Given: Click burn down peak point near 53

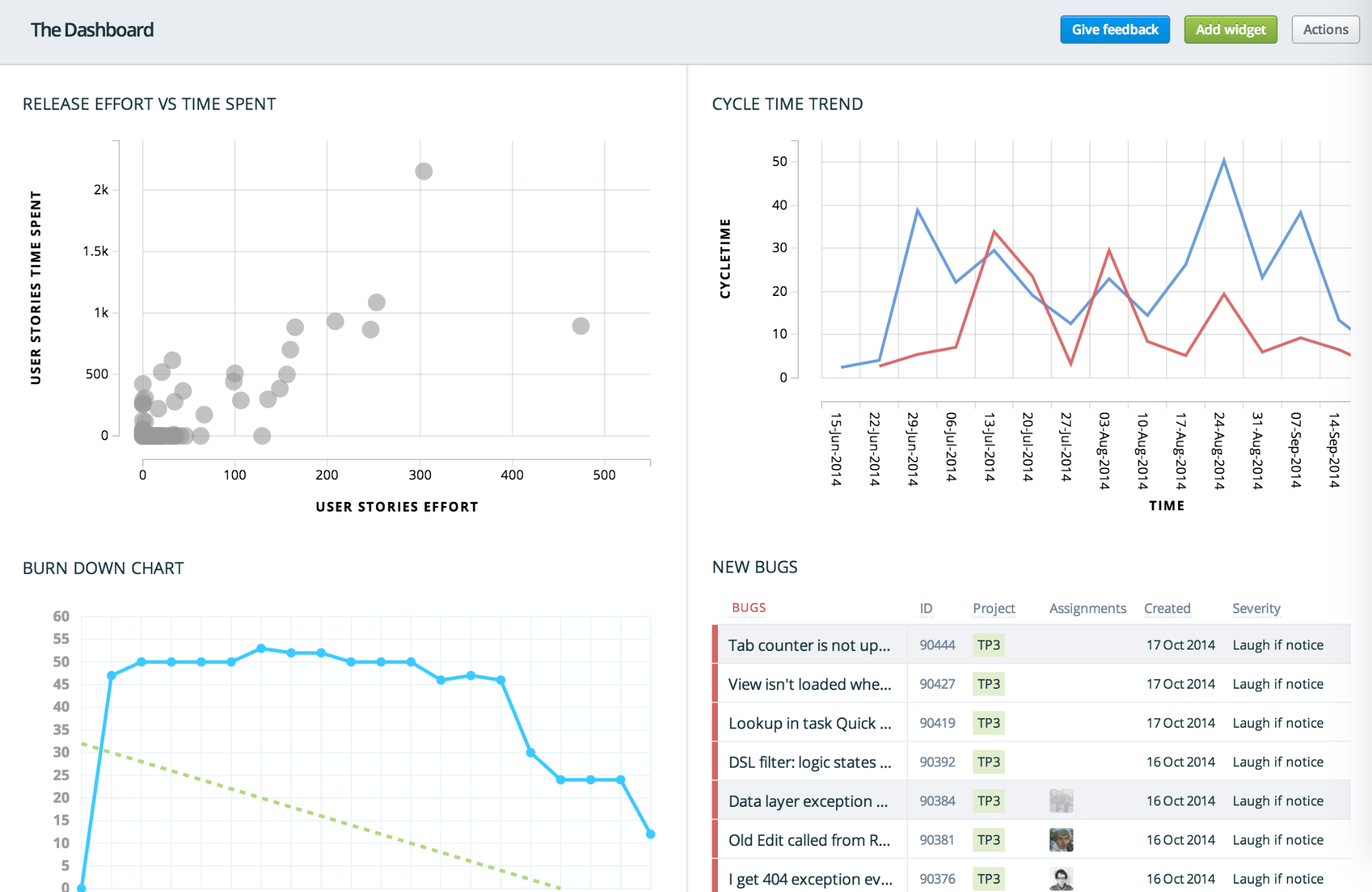Looking at the screenshot, I should [x=261, y=648].
